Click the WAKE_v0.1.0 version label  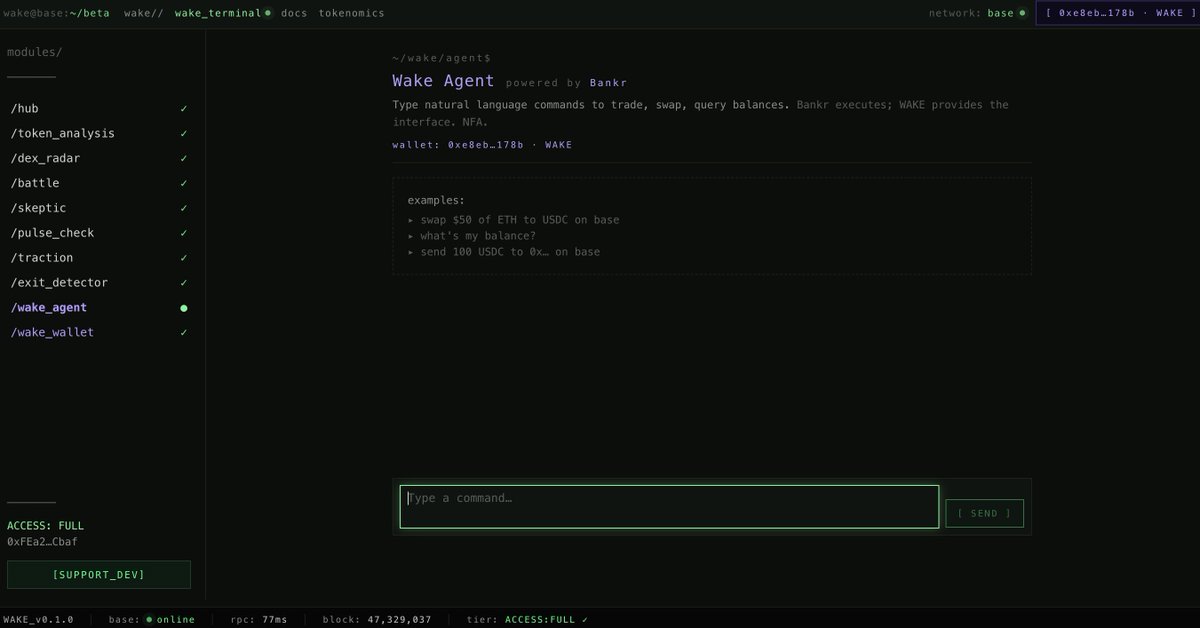(38, 620)
